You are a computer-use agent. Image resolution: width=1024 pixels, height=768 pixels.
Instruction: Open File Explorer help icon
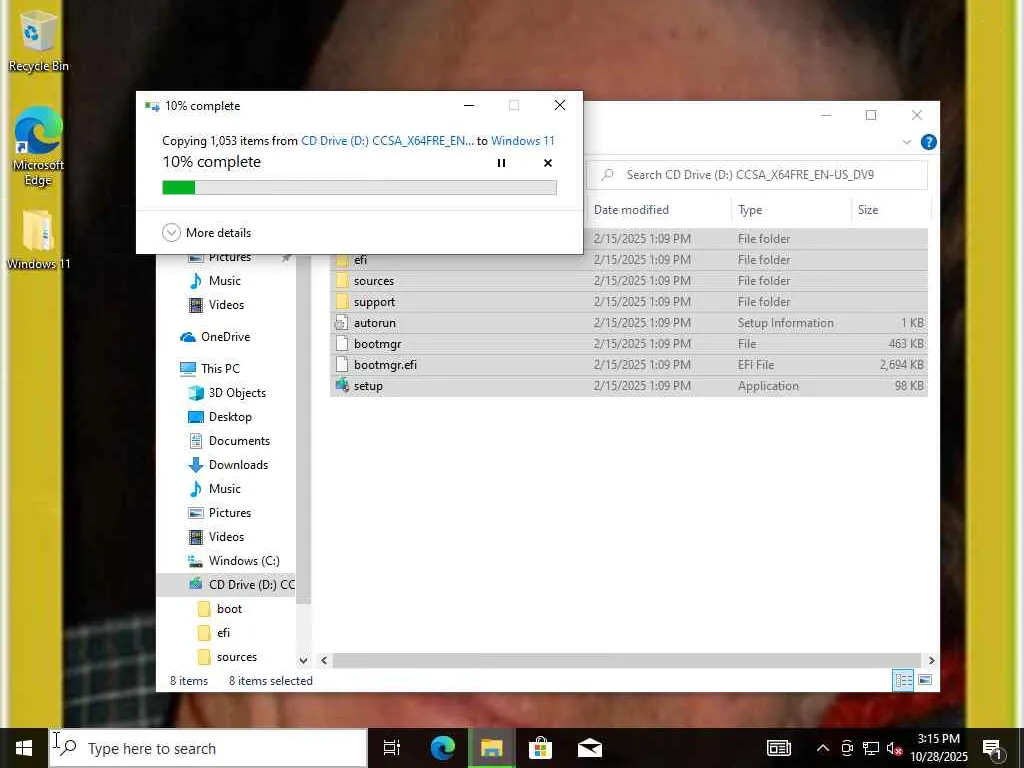tap(928, 142)
